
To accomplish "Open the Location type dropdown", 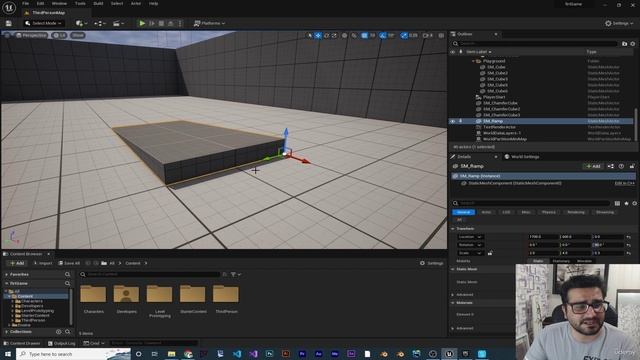I will click(470, 237).
